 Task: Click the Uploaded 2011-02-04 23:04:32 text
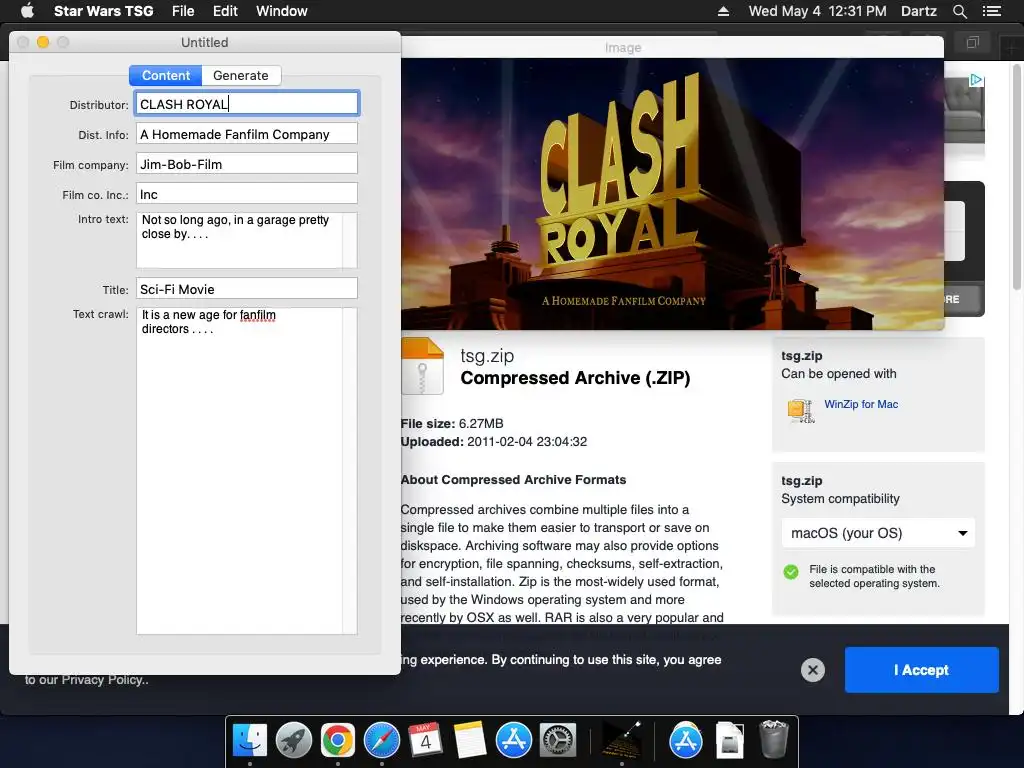[494, 441]
